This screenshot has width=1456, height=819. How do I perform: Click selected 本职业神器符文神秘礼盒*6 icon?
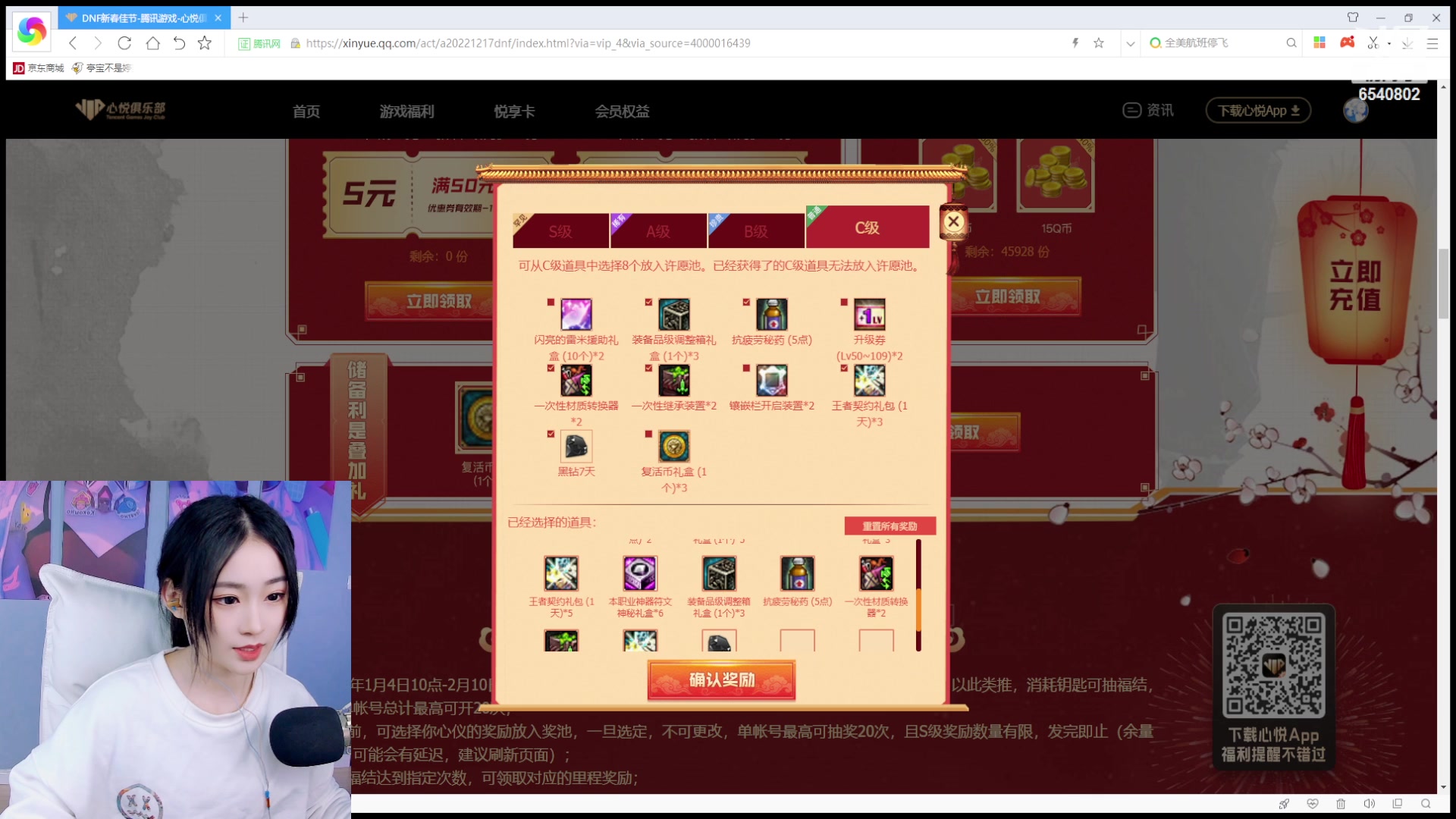[640, 573]
